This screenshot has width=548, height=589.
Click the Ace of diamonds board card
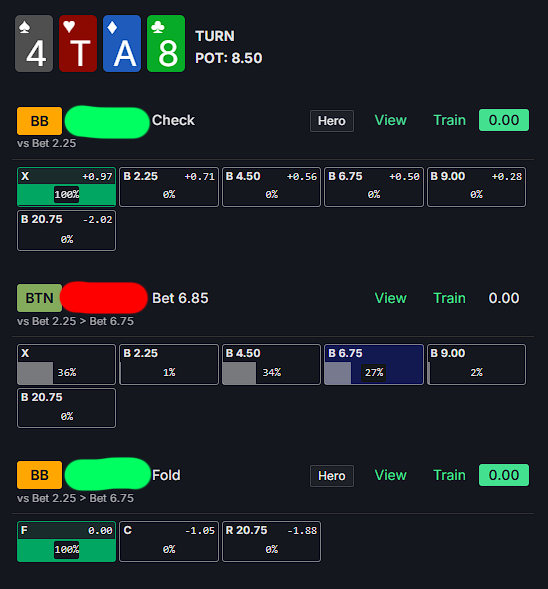click(x=122, y=44)
